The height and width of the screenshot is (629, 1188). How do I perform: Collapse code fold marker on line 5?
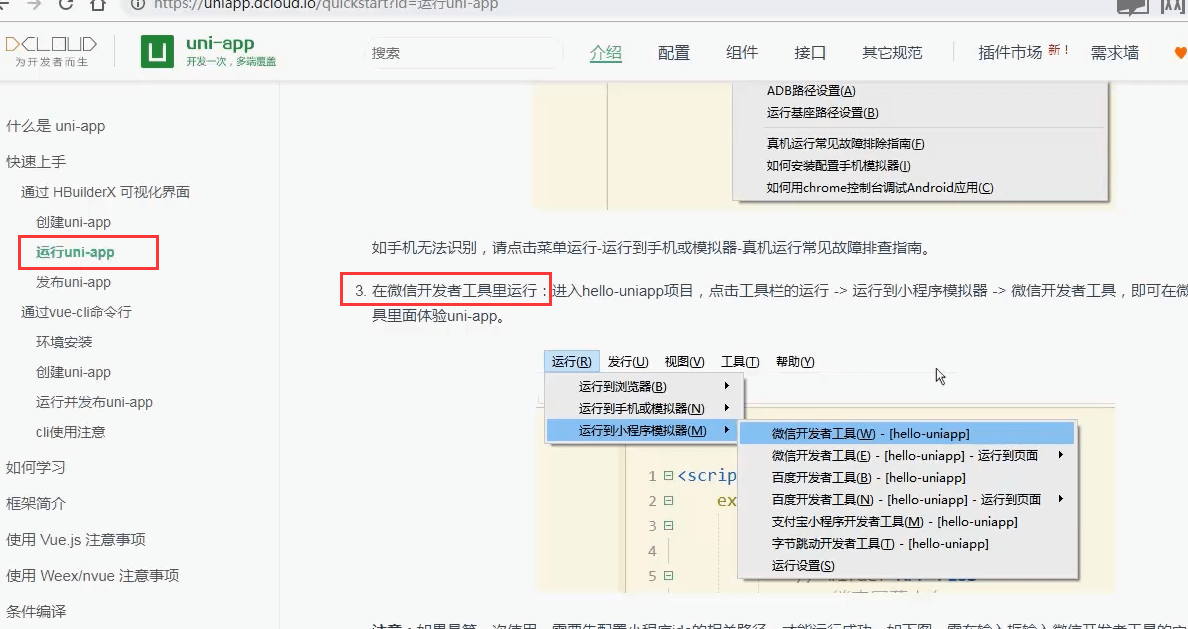pos(667,576)
